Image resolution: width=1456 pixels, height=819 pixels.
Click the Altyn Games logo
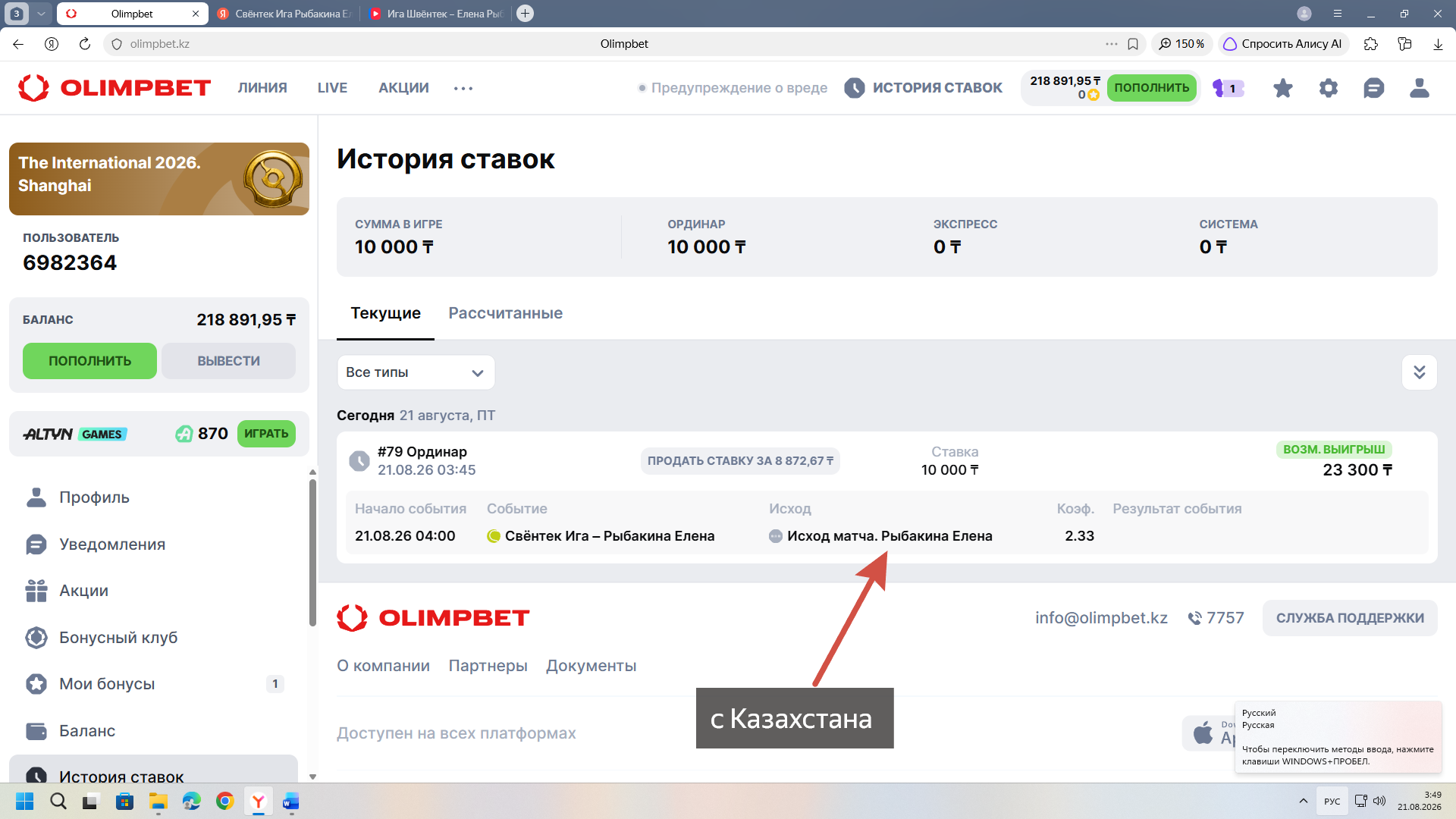[75, 434]
